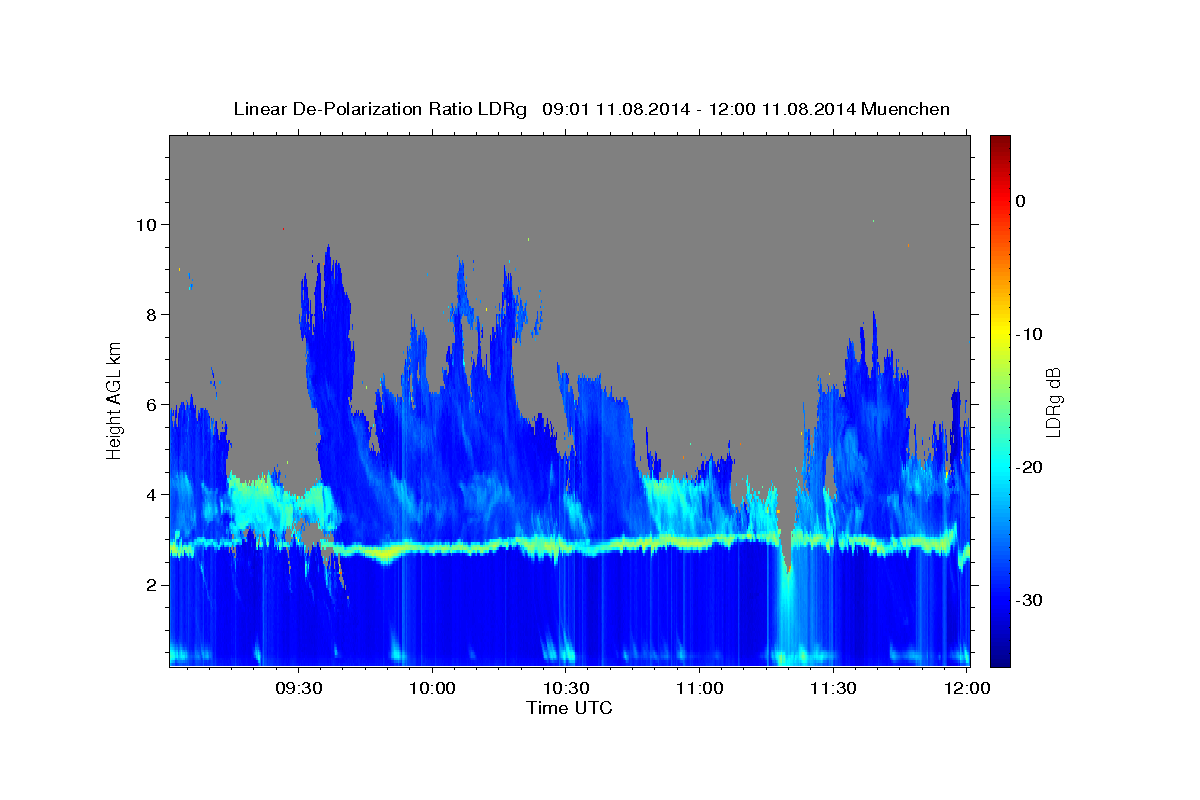Click the colorbar value -30 label

pos(1029,600)
